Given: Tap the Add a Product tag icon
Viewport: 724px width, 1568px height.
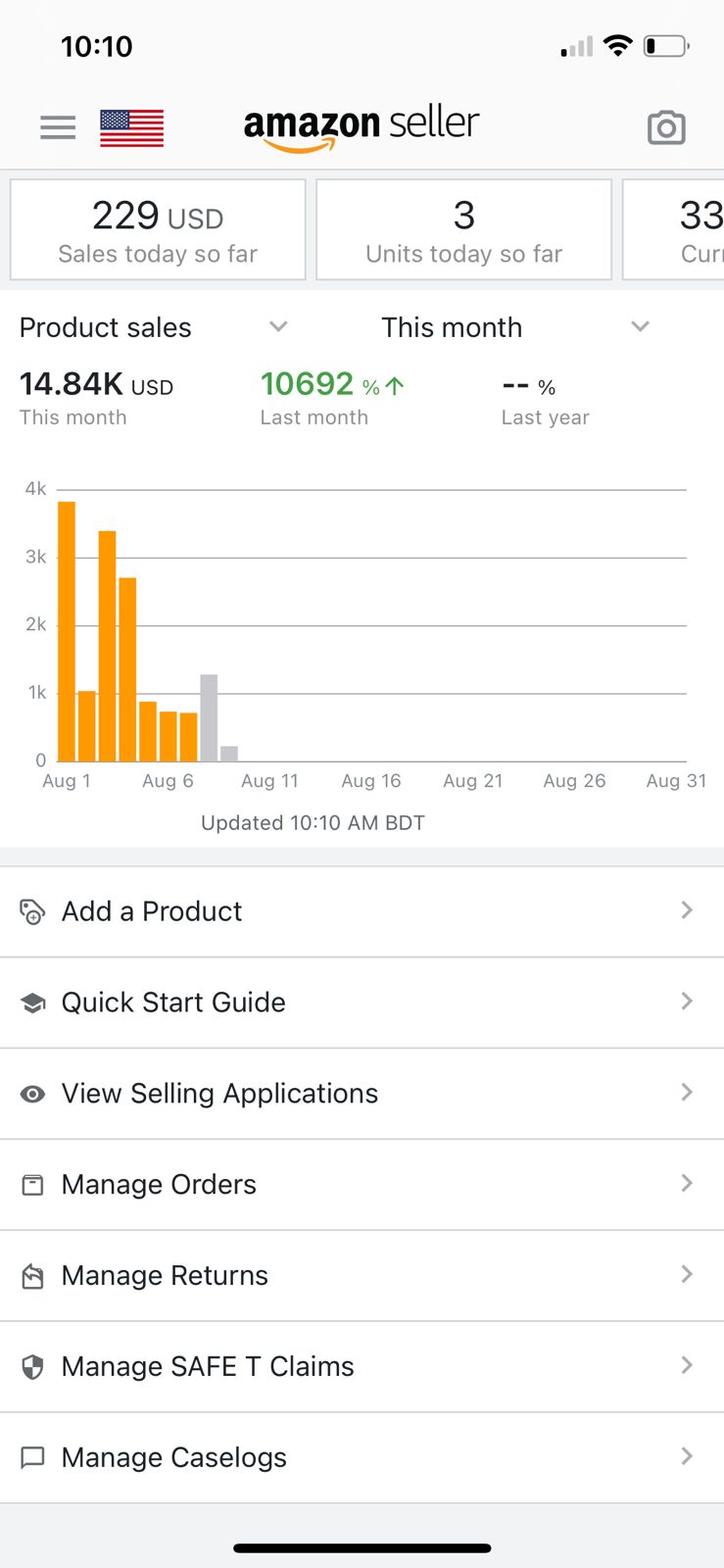Looking at the screenshot, I should [32, 911].
